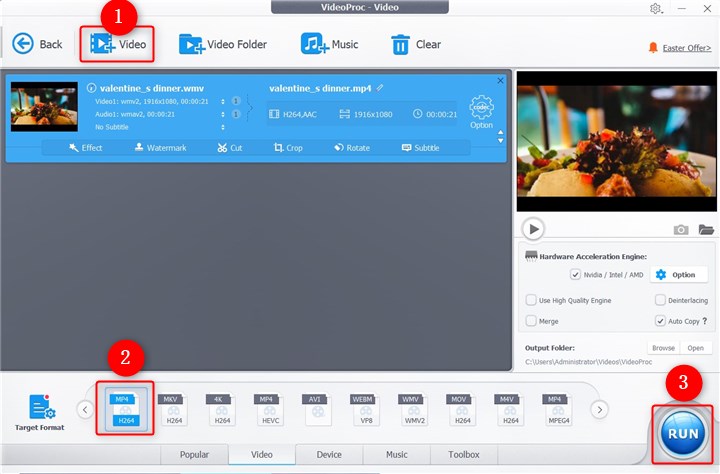Import a Video Folder
This screenshot has height=474, width=720.
[x=223, y=44]
